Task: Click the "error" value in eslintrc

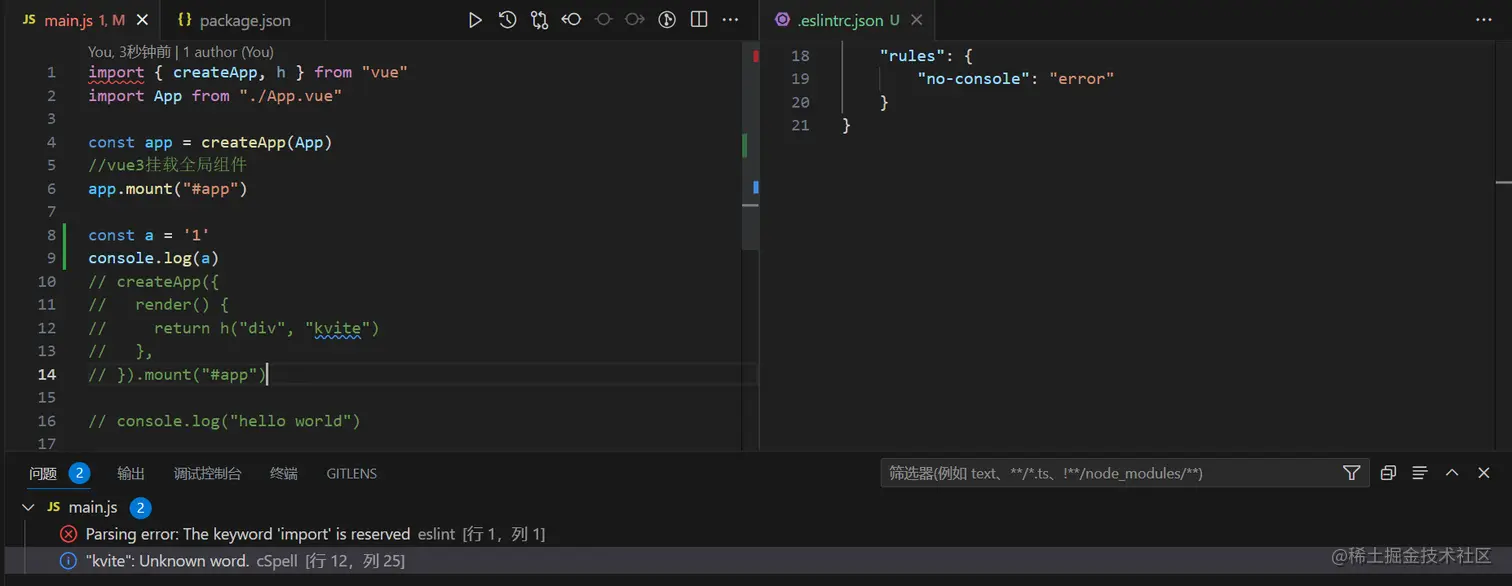Action: pos(1081,79)
